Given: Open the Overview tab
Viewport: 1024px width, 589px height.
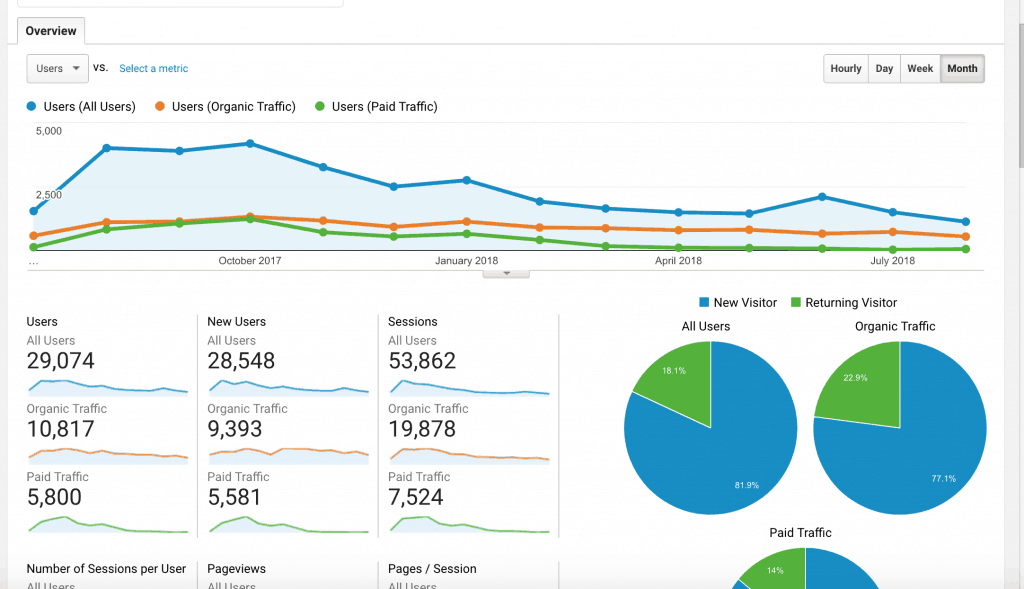Looking at the screenshot, I should point(51,31).
